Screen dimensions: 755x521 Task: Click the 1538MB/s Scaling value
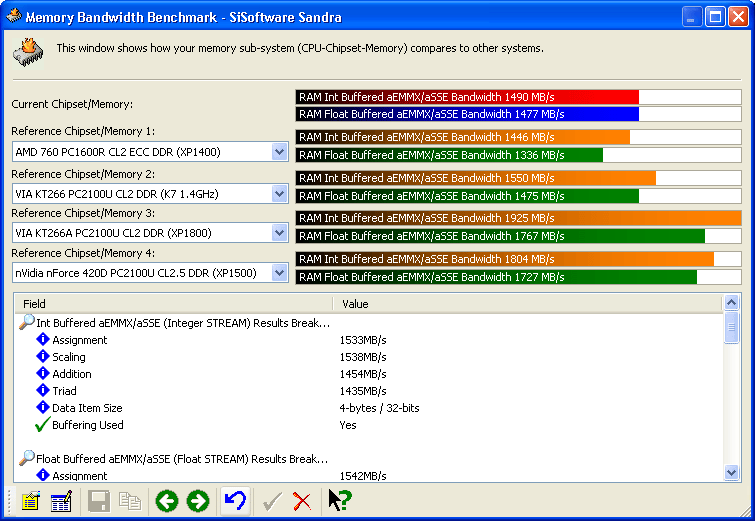[363, 357]
